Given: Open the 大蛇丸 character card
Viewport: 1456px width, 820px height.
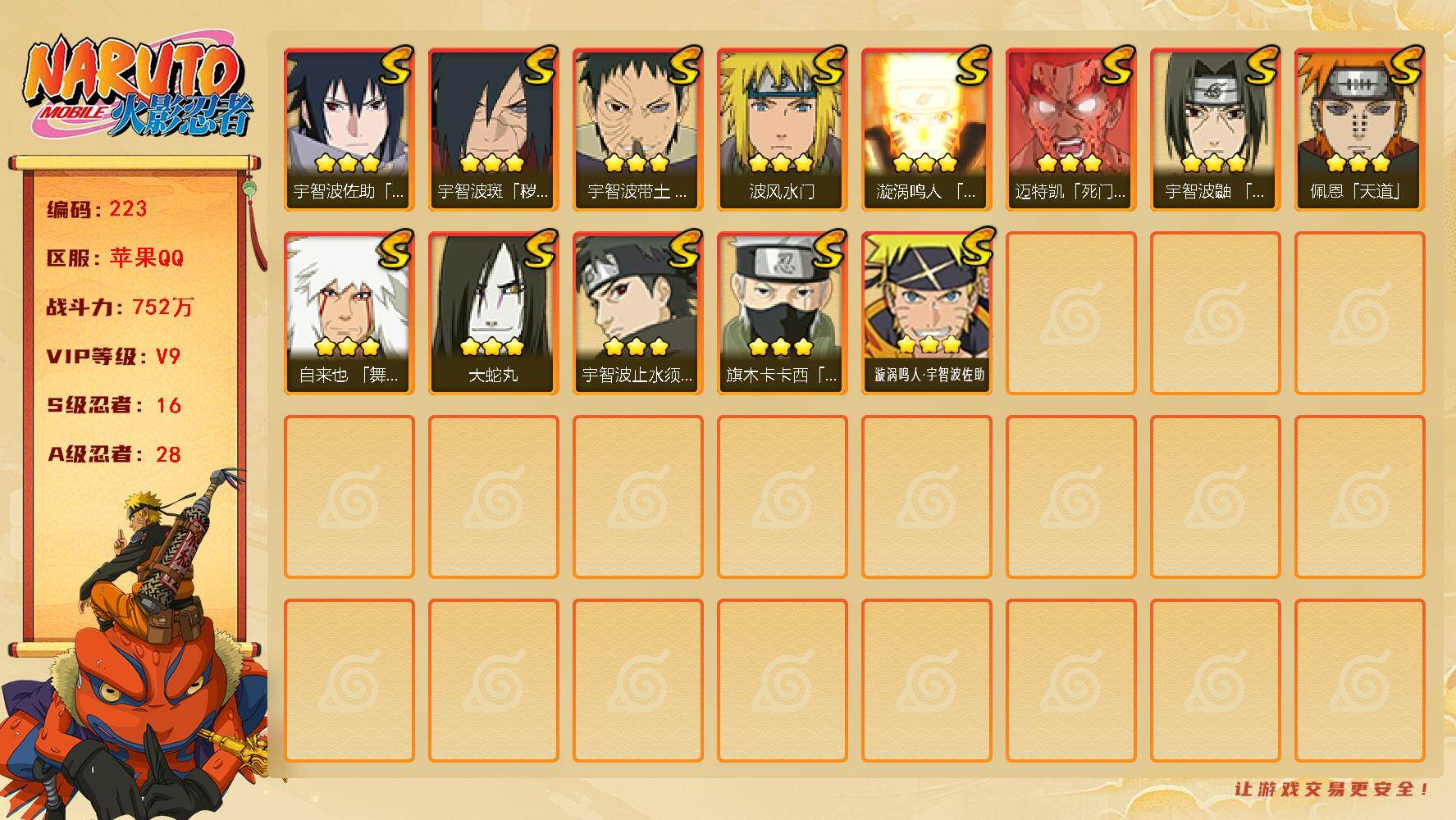Looking at the screenshot, I should (x=493, y=313).
